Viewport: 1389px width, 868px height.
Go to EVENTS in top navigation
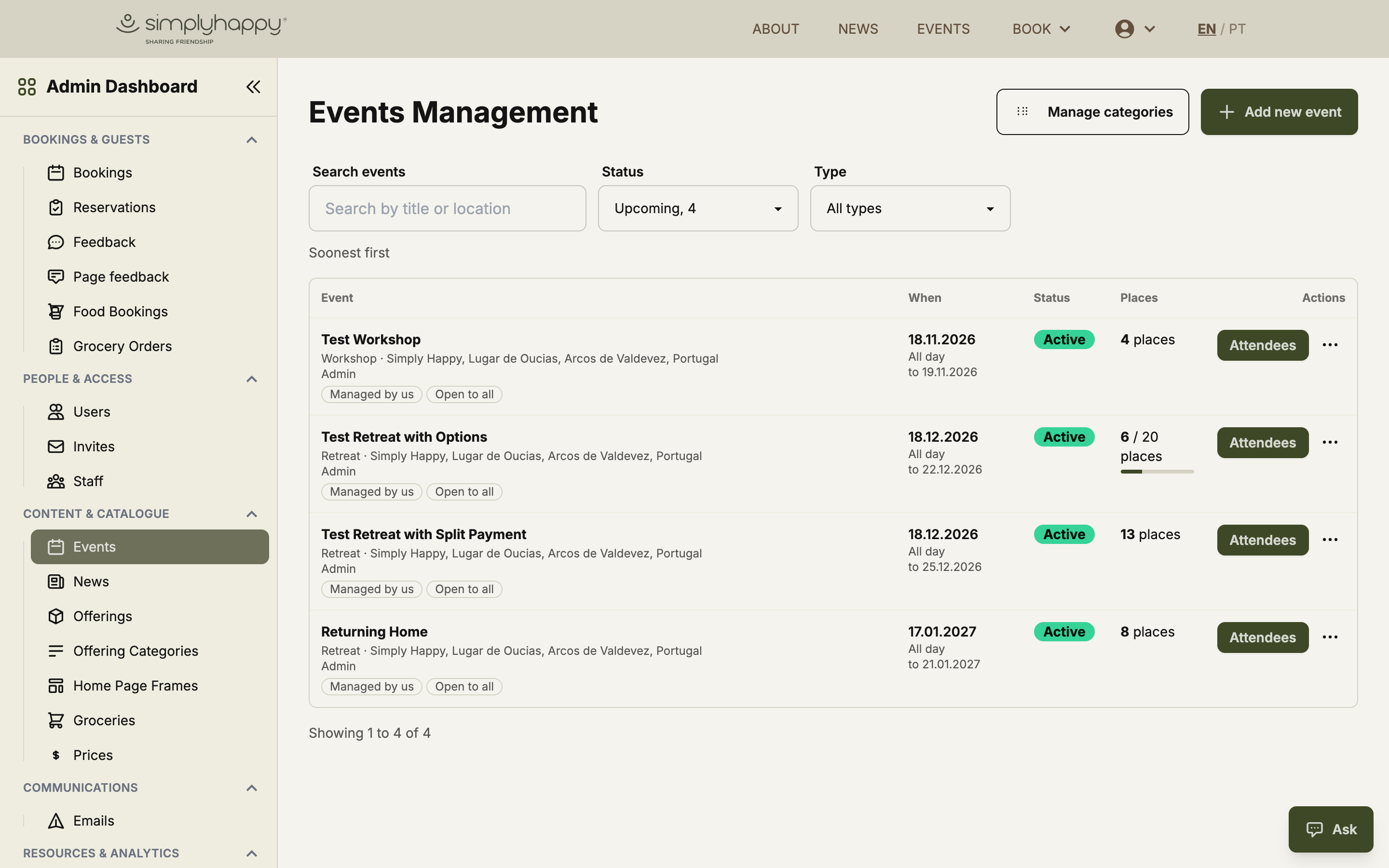[x=943, y=29]
